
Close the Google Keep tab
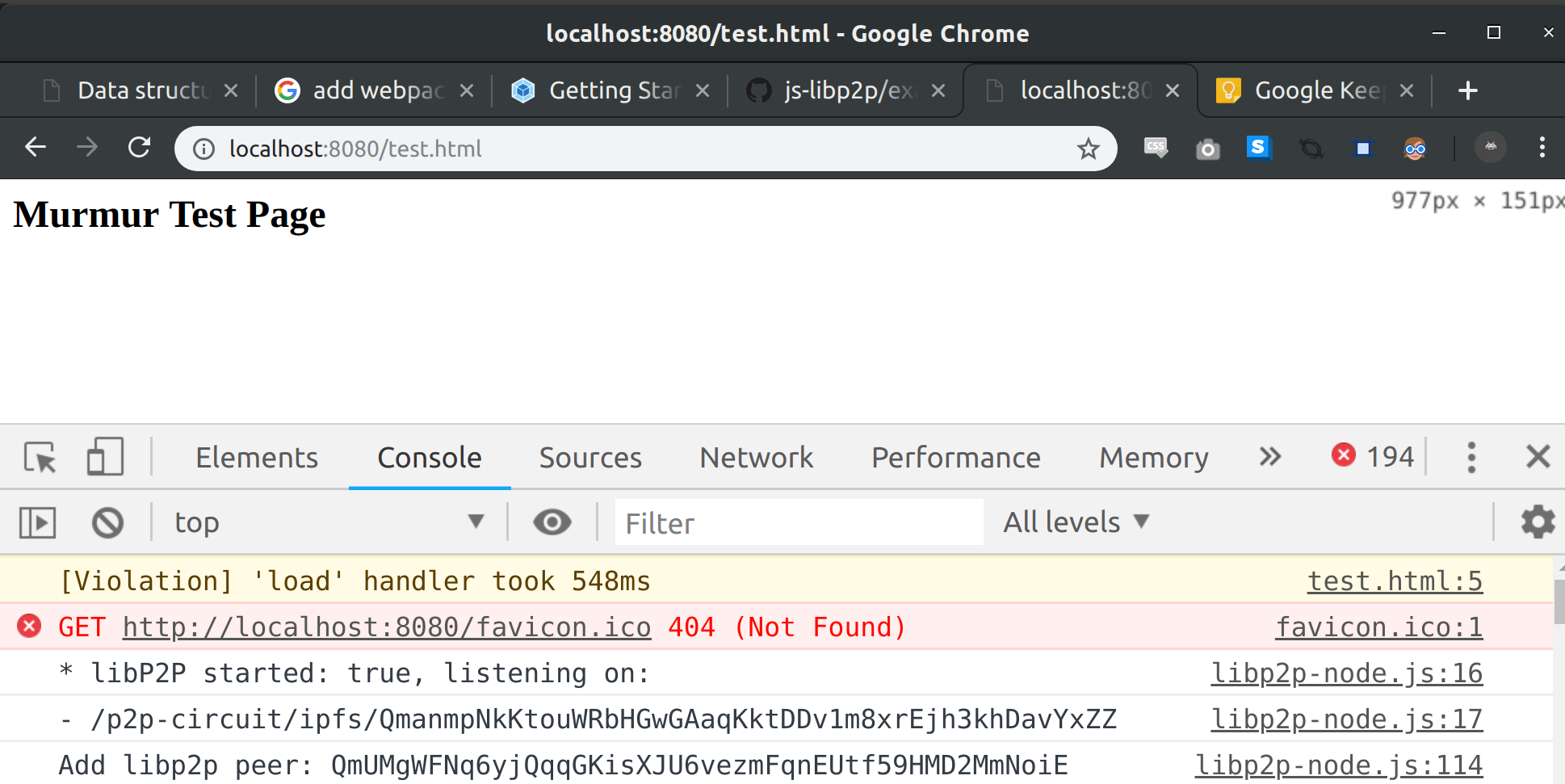[x=1407, y=90]
